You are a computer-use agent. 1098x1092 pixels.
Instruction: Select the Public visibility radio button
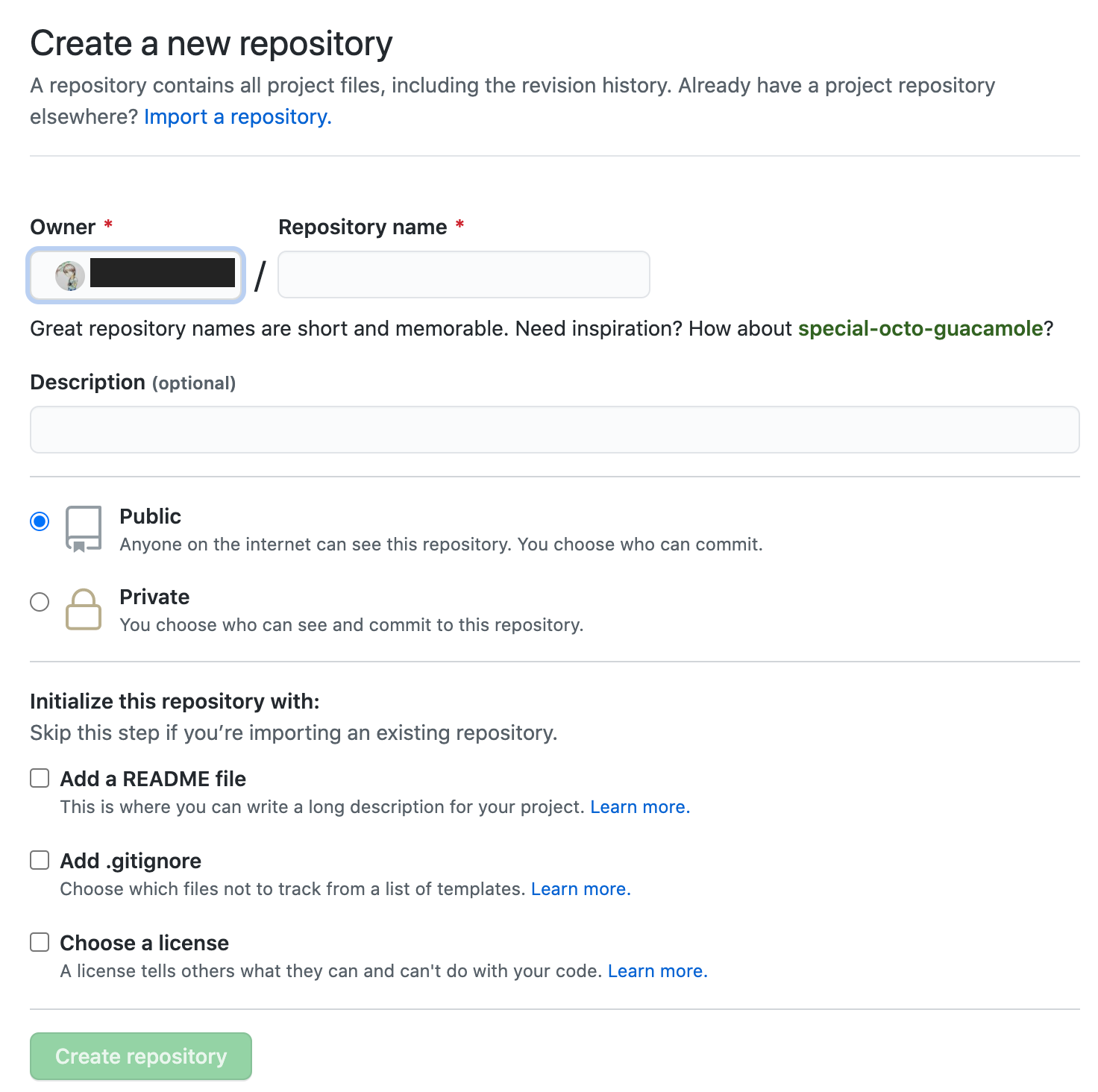pyautogui.click(x=40, y=521)
